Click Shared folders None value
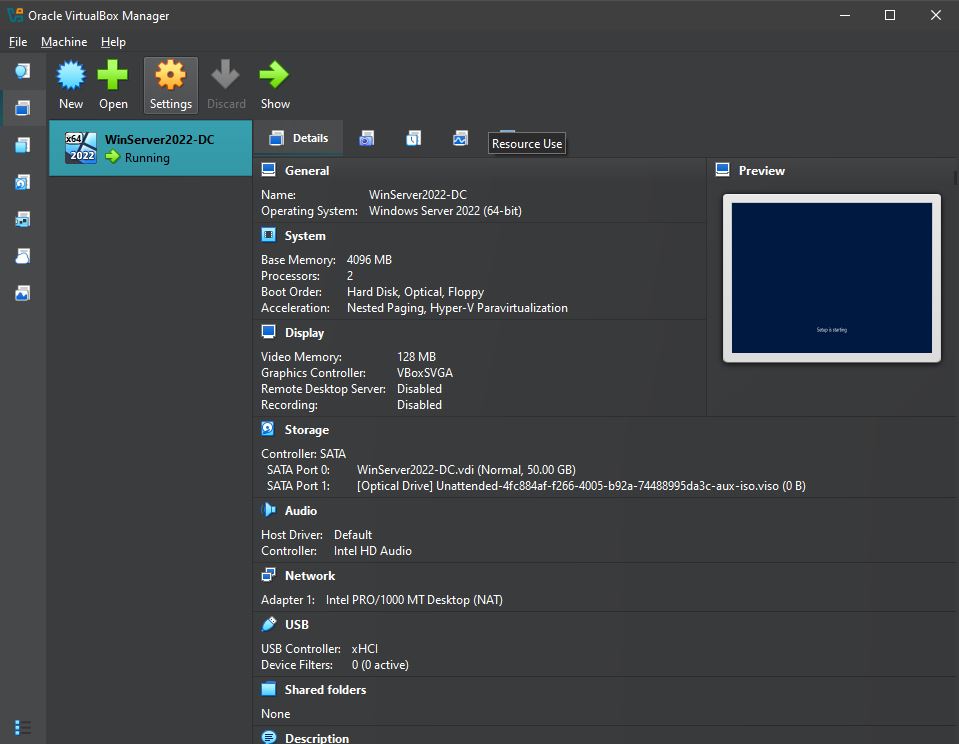Screen dimensions: 959x744 pos(275,713)
